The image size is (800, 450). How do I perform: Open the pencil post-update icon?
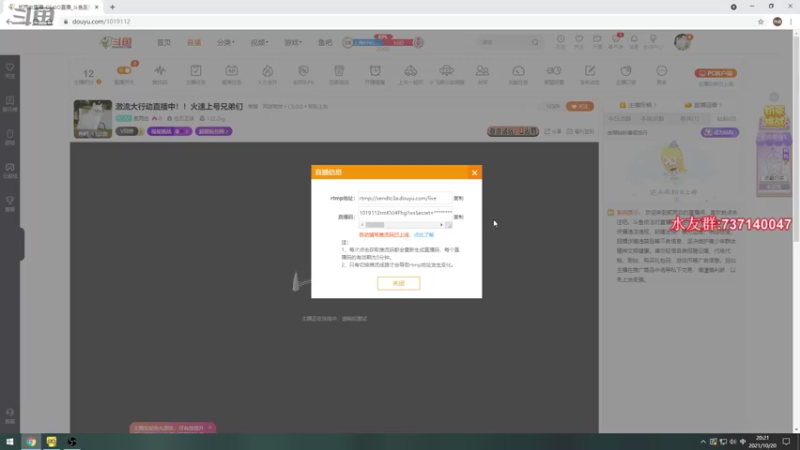coord(590,71)
